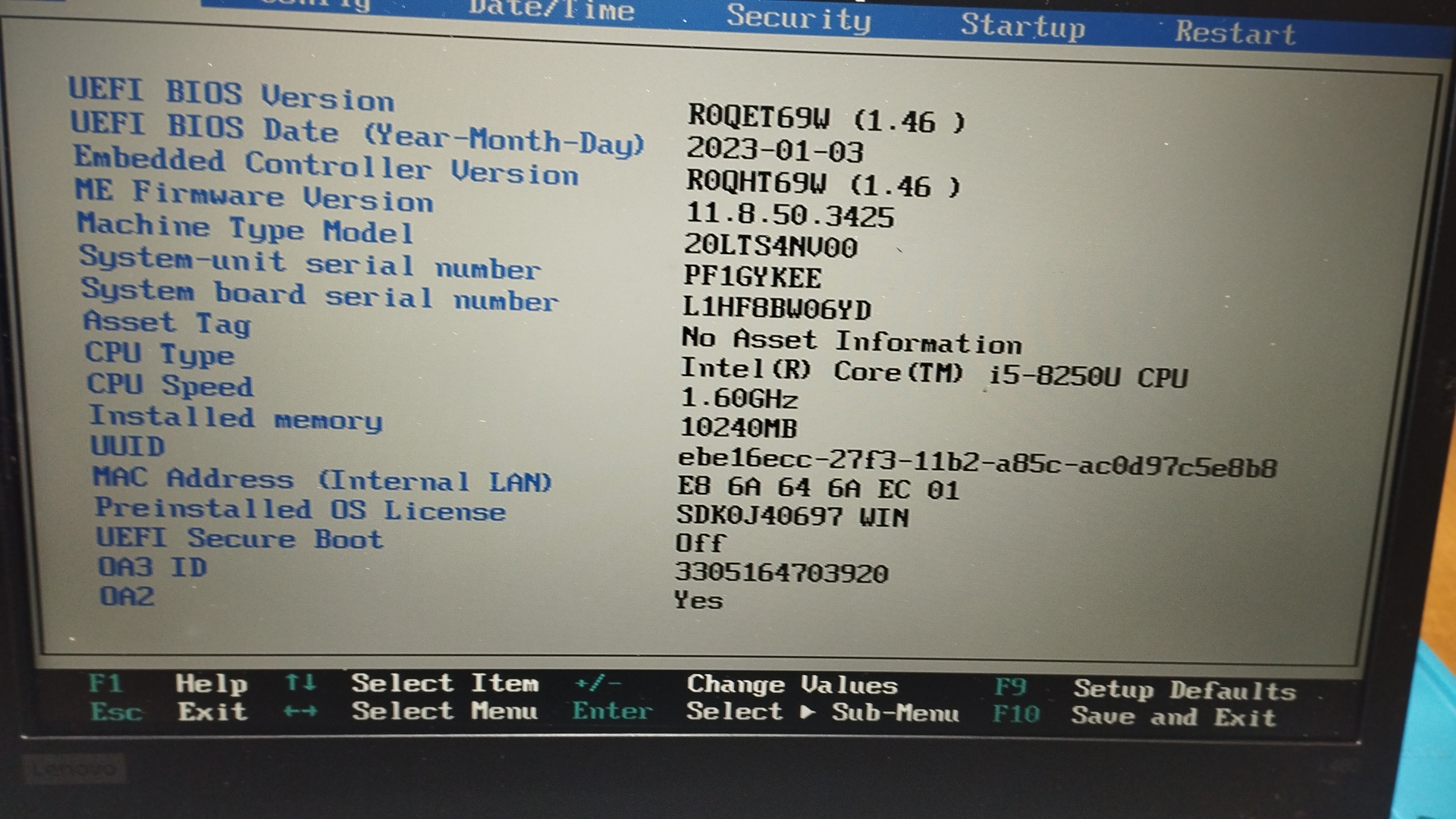Click the Sub-Menu triangle arrow icon
The height and width of the screenshot is (819, 1456).
click(x=808, y=712)
